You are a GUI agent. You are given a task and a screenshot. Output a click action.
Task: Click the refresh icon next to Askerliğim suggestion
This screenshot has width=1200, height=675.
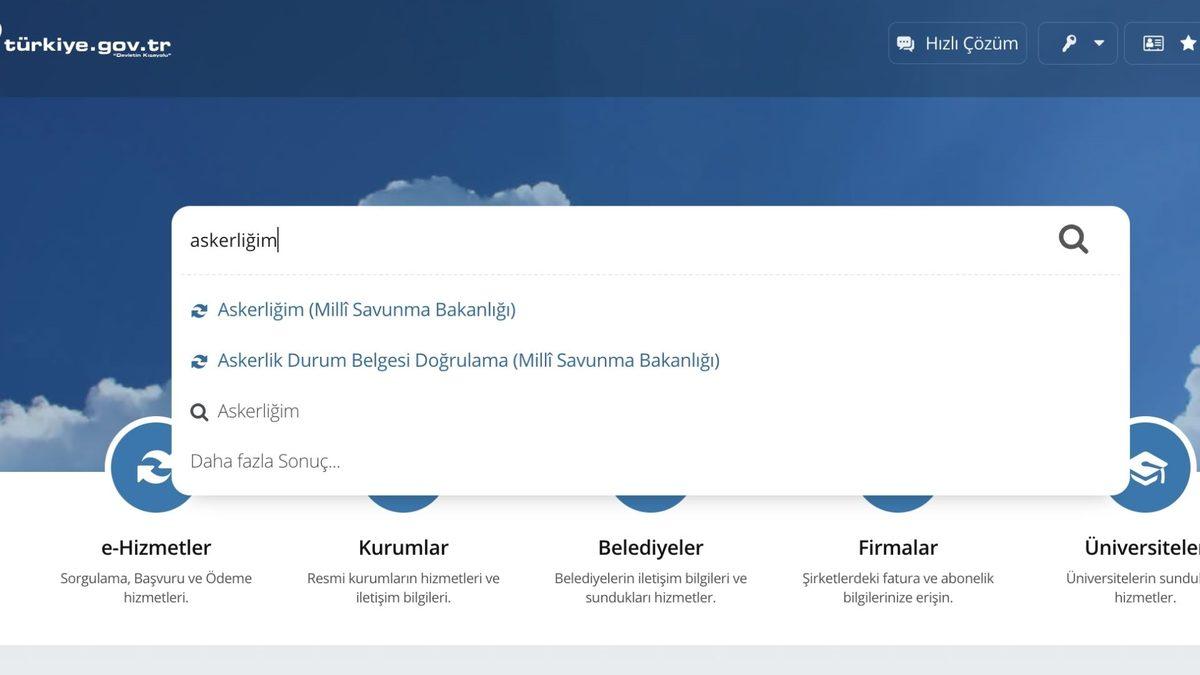[x=198, y=309]
